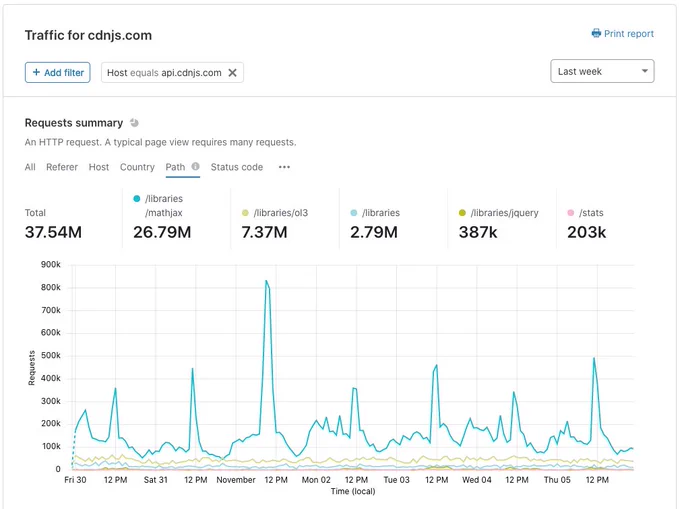The image size is (680, 509).
Task: Click the Print report link
Action: pyautogui.click(x=623, y=34)
